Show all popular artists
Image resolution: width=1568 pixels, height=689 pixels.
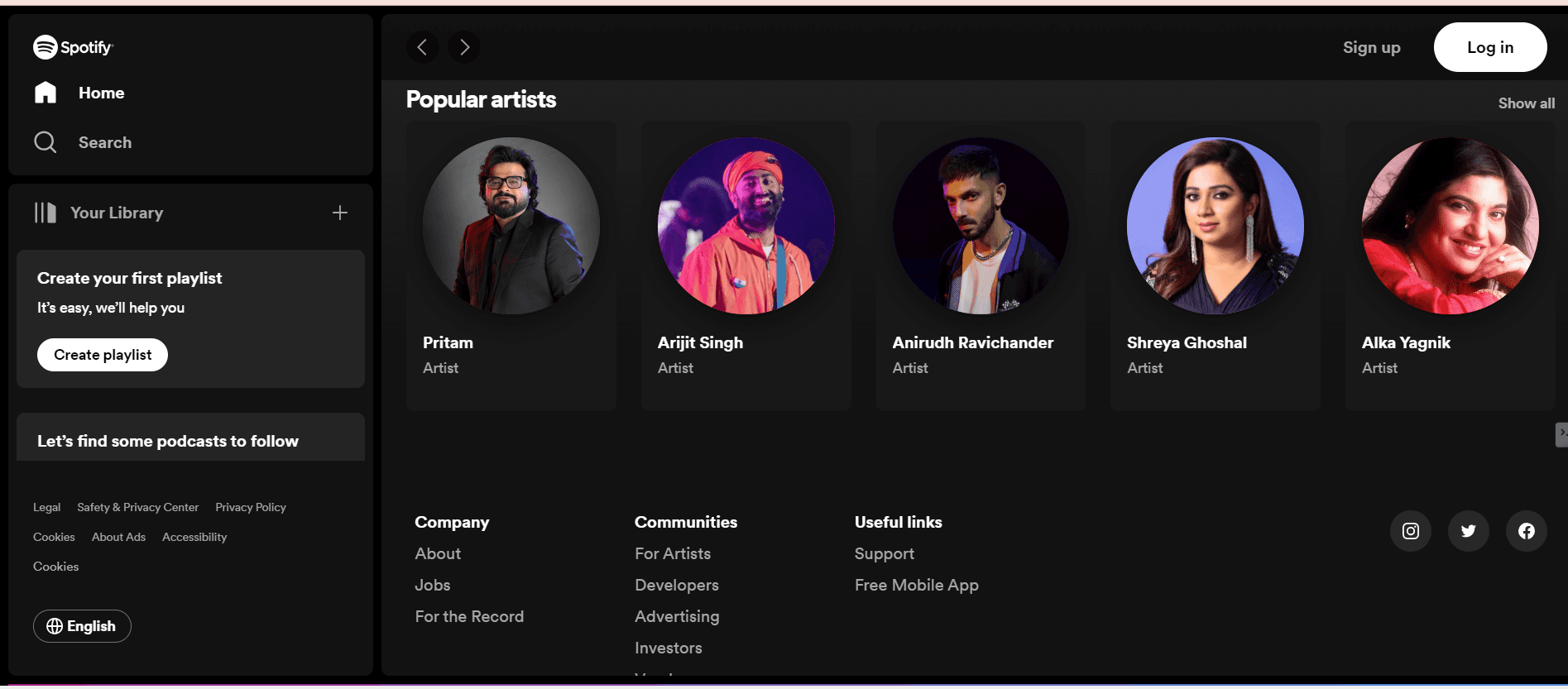1527,103
